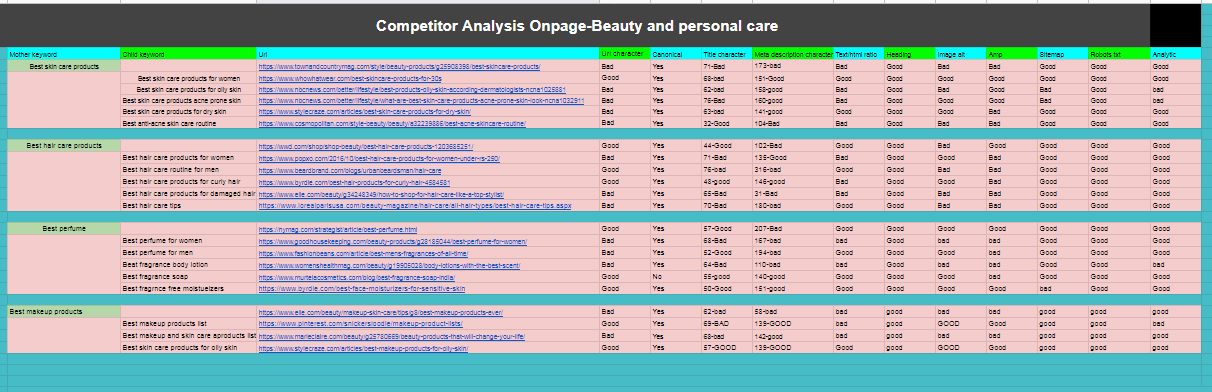The image size is (1212, 392).
Task: Select the 'Best perfume' mother keyword cell
Action: pos(63,229)
